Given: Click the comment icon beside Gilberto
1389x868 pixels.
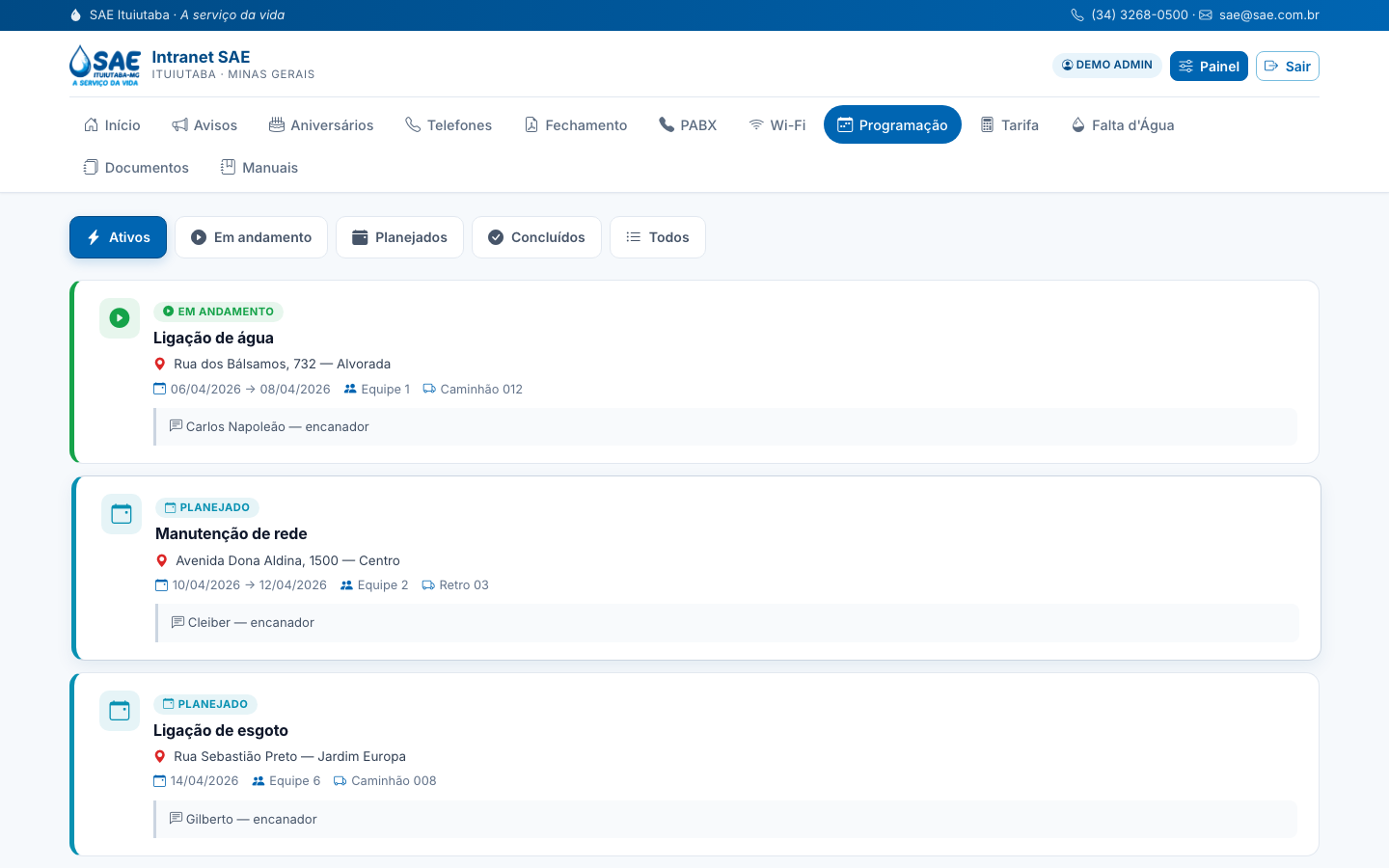Looking at the screenshot, I should (176, 819).
